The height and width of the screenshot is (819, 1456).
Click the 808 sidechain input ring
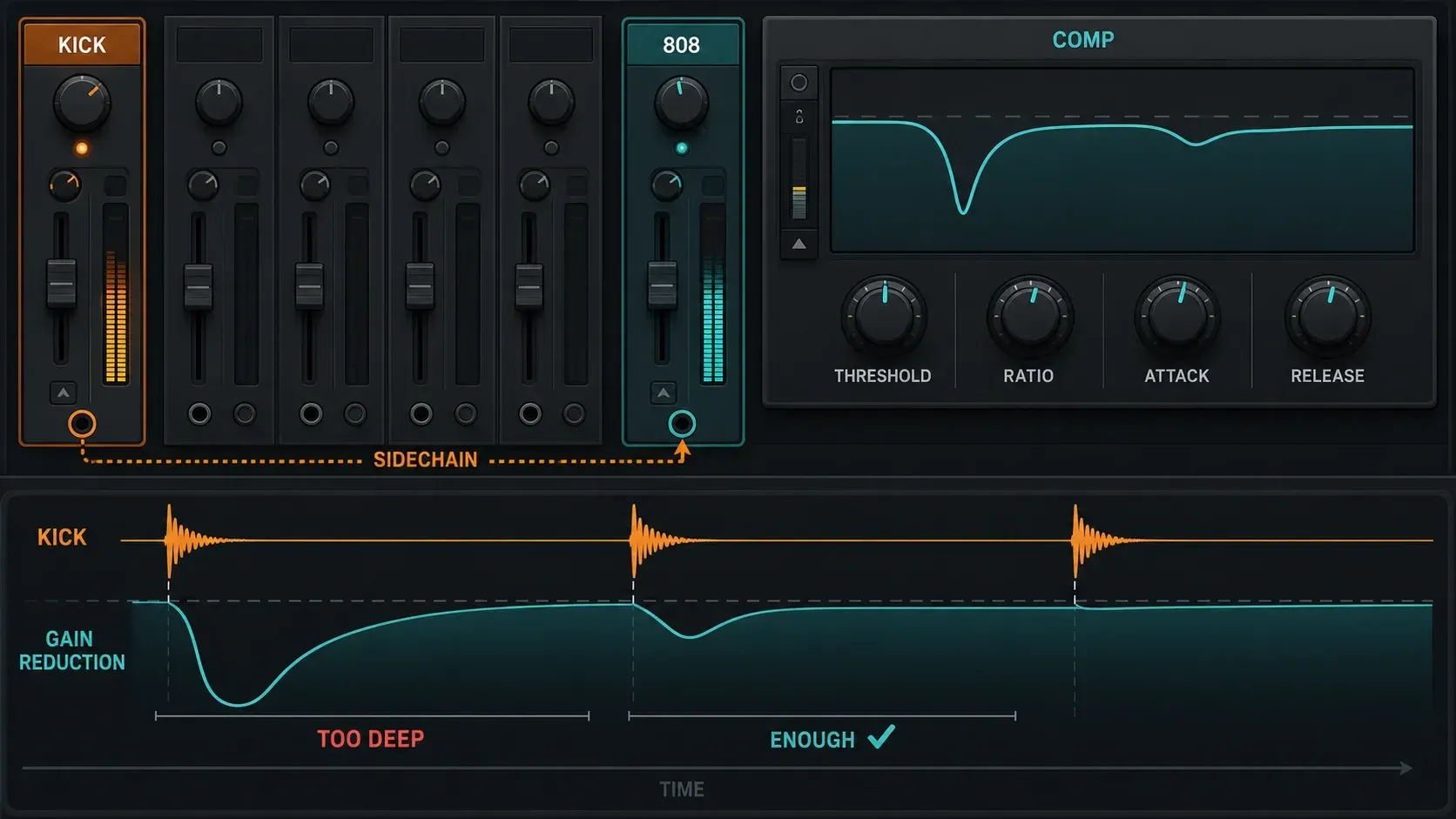tap(682, 424)
